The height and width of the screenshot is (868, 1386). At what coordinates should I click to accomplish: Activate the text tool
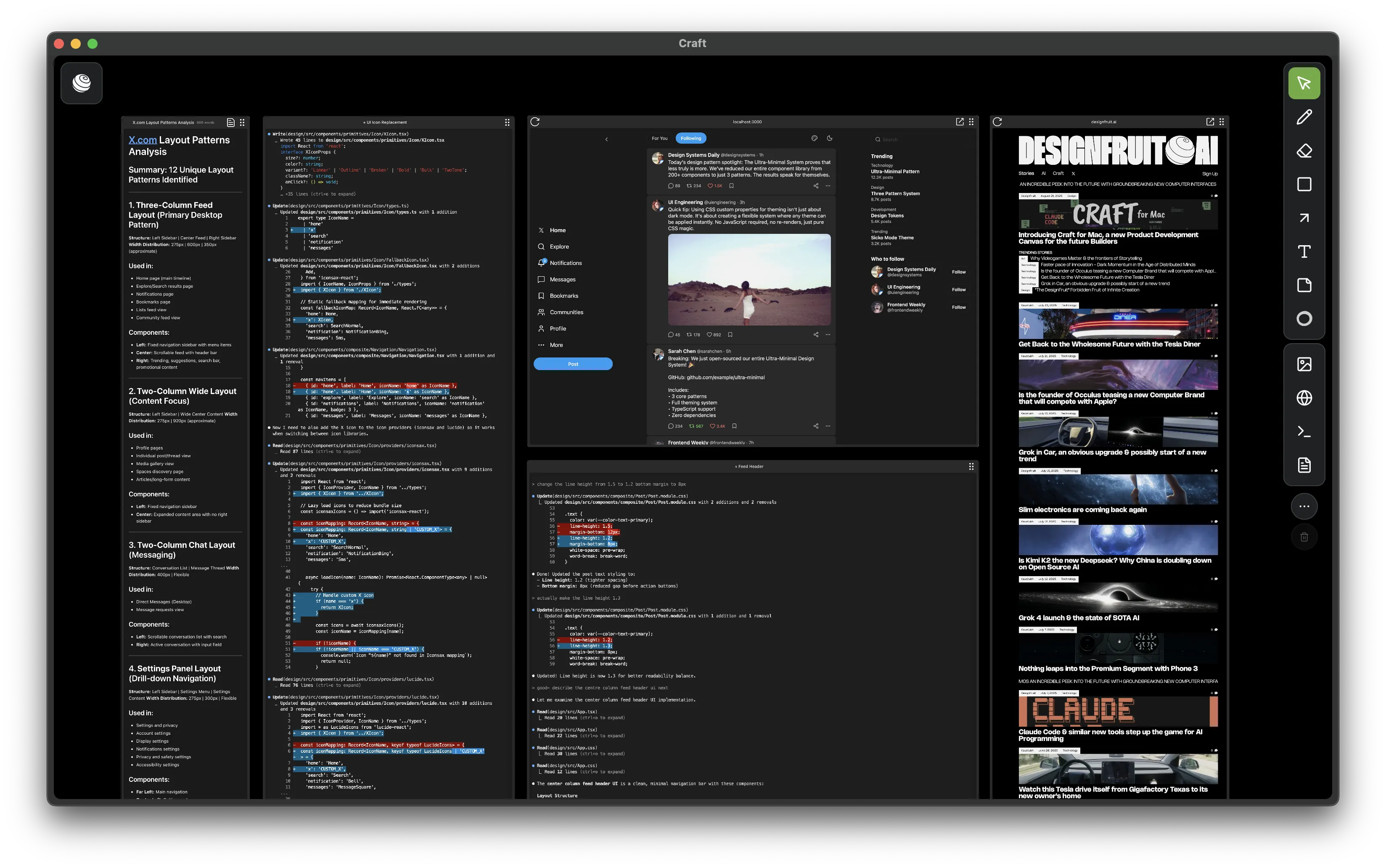pos(1304,251)
